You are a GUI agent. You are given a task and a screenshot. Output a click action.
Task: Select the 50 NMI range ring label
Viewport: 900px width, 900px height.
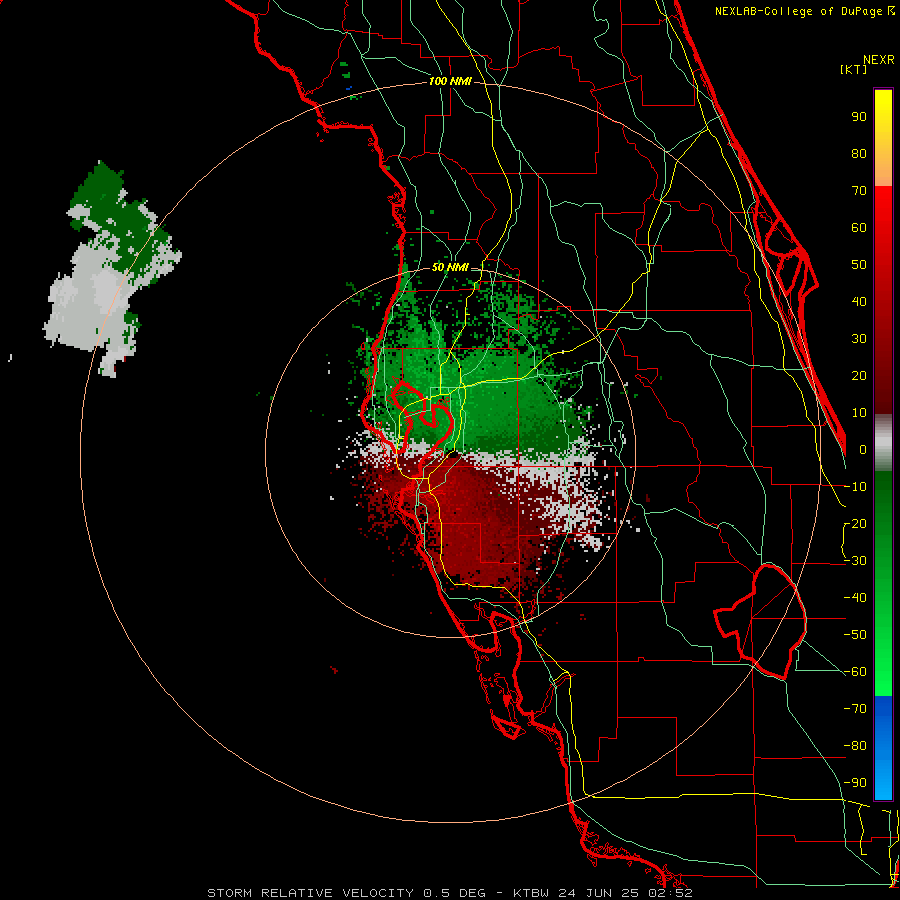(x=450, y=267)
